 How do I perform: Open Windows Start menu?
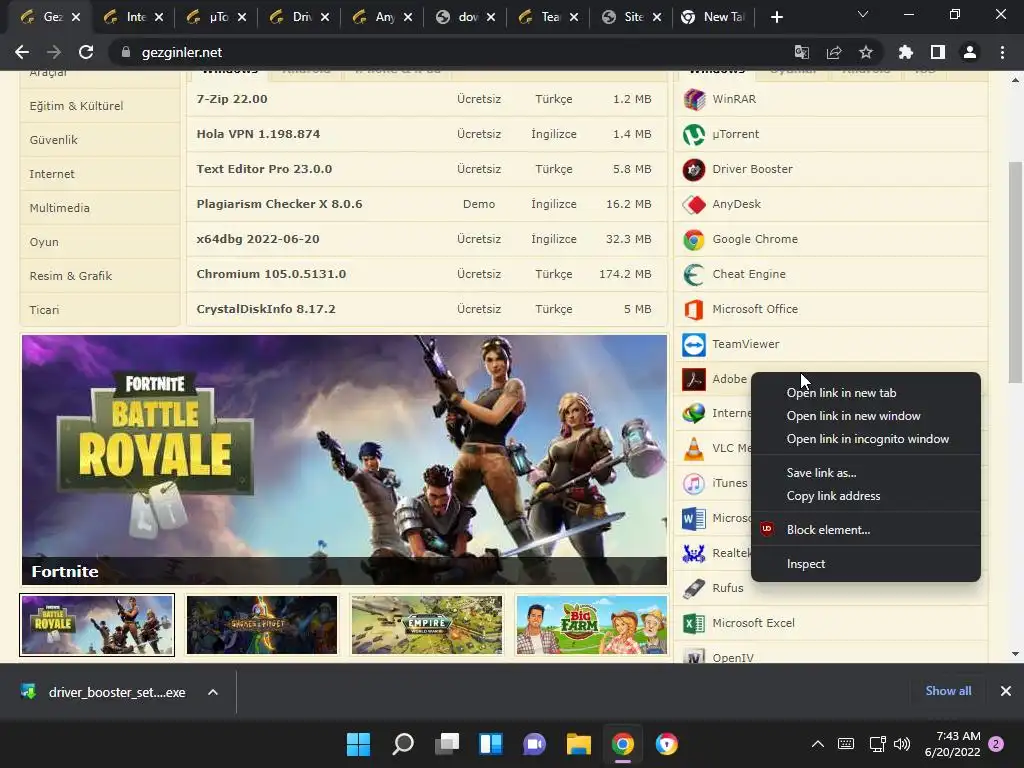click(x=358, y=744)
